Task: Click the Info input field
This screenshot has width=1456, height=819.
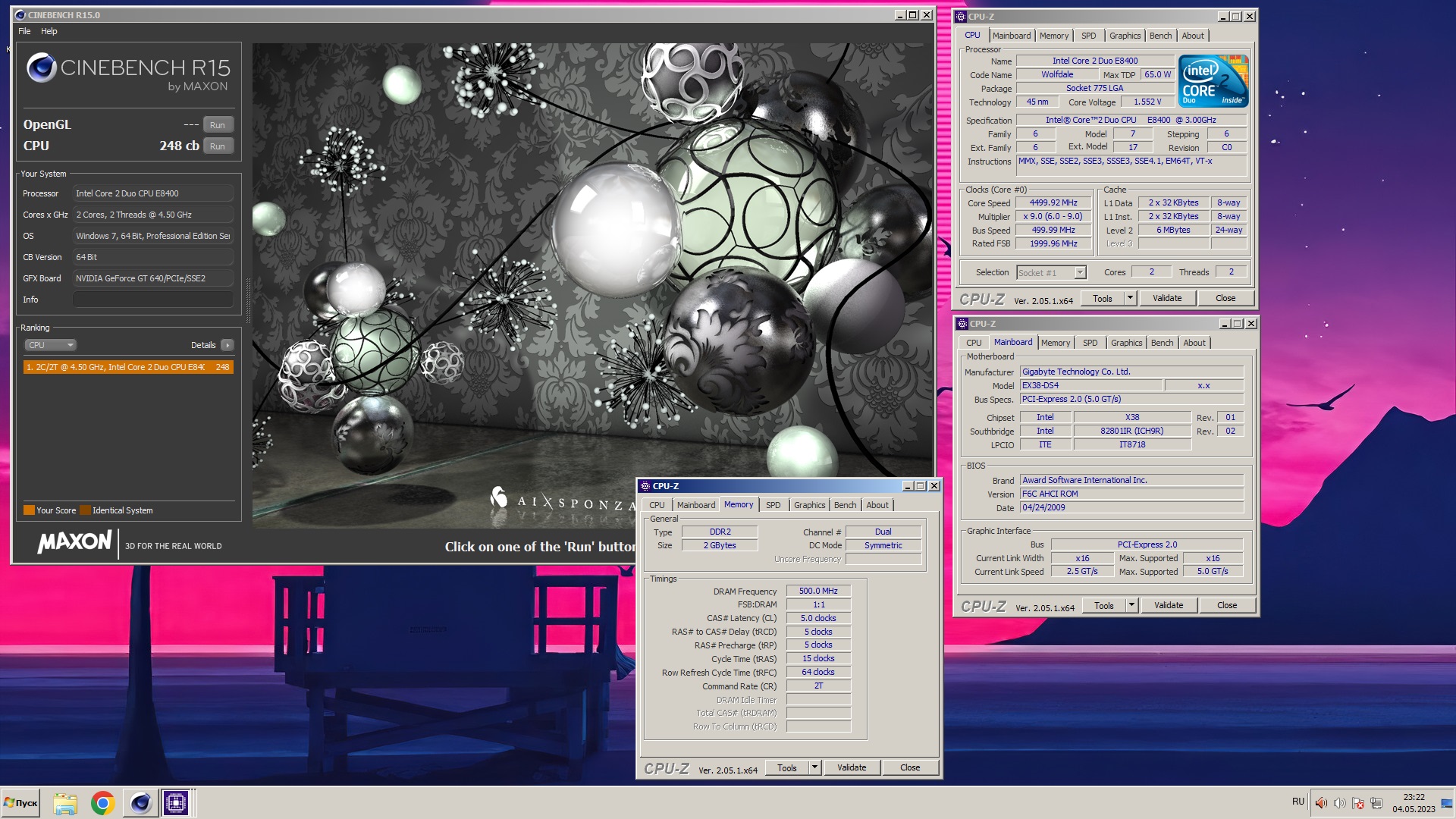Action: click(153, 300)
